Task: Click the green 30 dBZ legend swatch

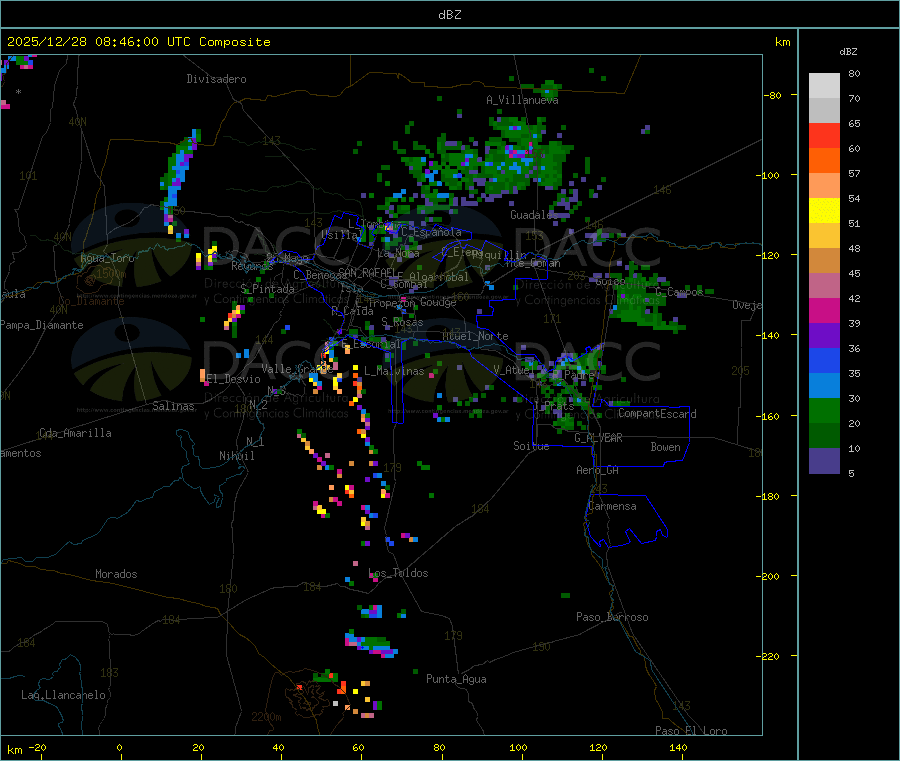Action: [824, 410]
